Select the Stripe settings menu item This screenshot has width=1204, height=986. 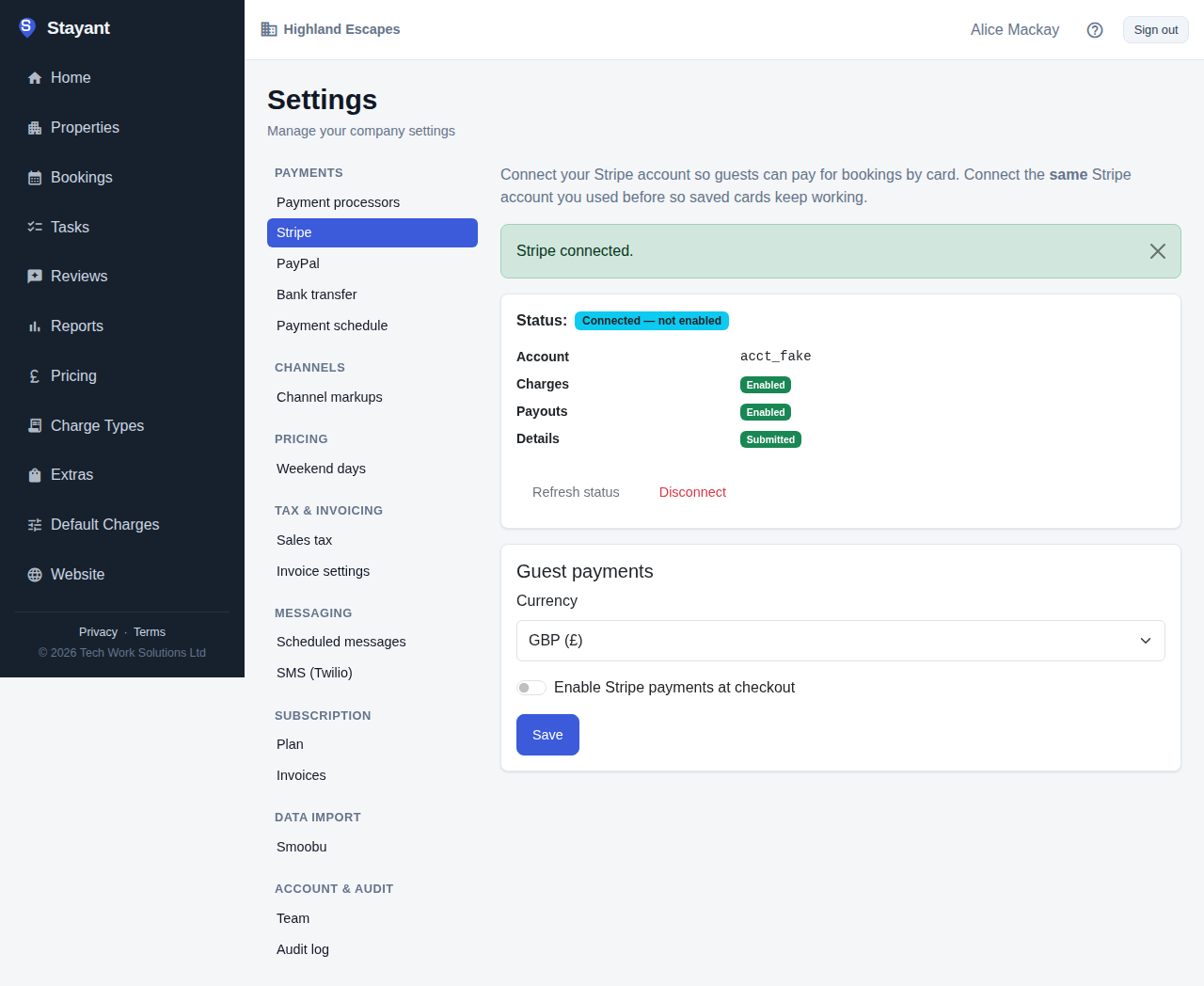click(372, 232)
